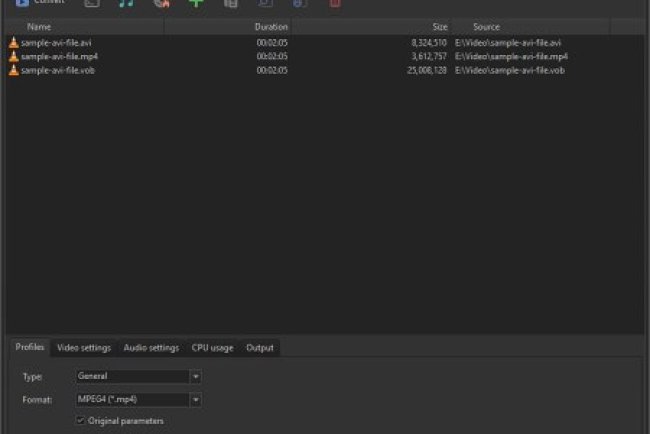The image size is (650, 434).
Task: Select the sample-avi-file.avi row name
Action: (56, 43)
